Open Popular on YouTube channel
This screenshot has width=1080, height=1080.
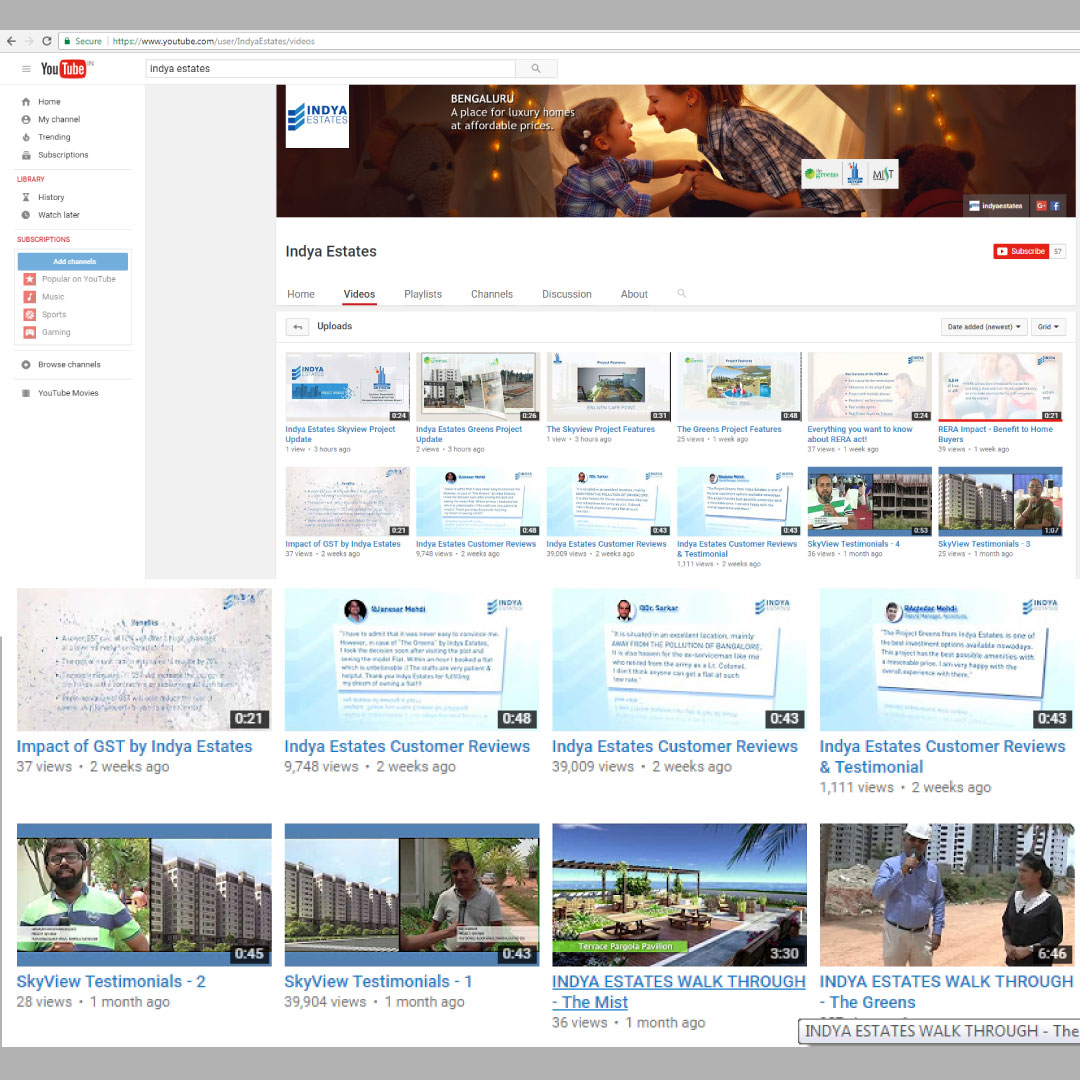(79, 279)
